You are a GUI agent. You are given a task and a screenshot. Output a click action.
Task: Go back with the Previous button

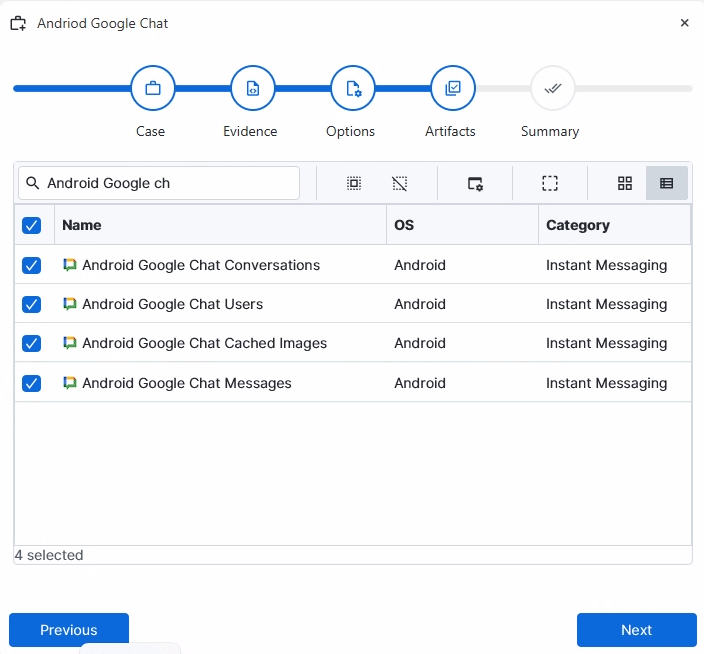coord(69,630)
